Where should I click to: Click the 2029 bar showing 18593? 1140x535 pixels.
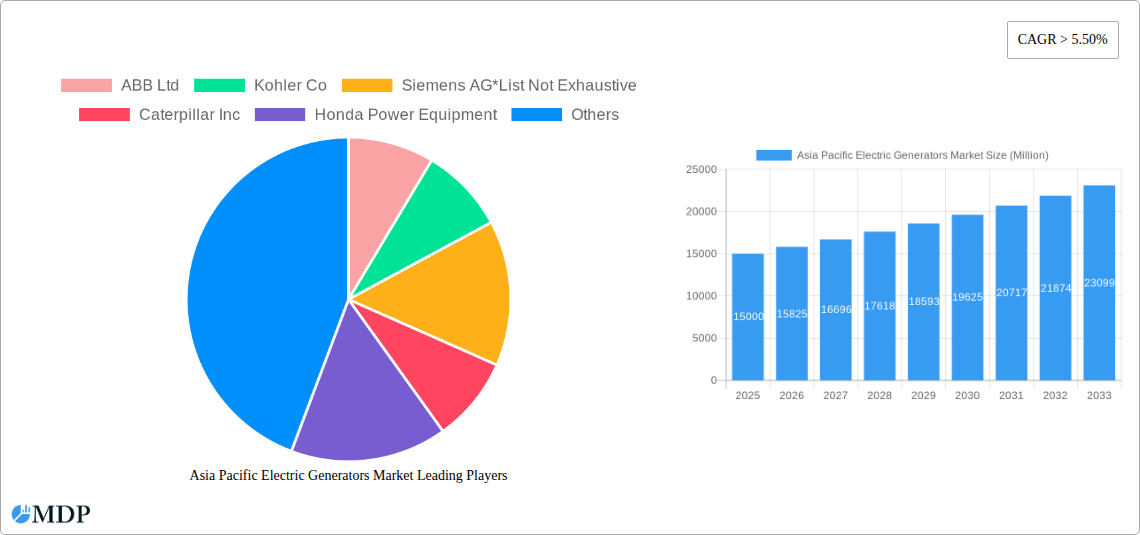coord(923,302)
